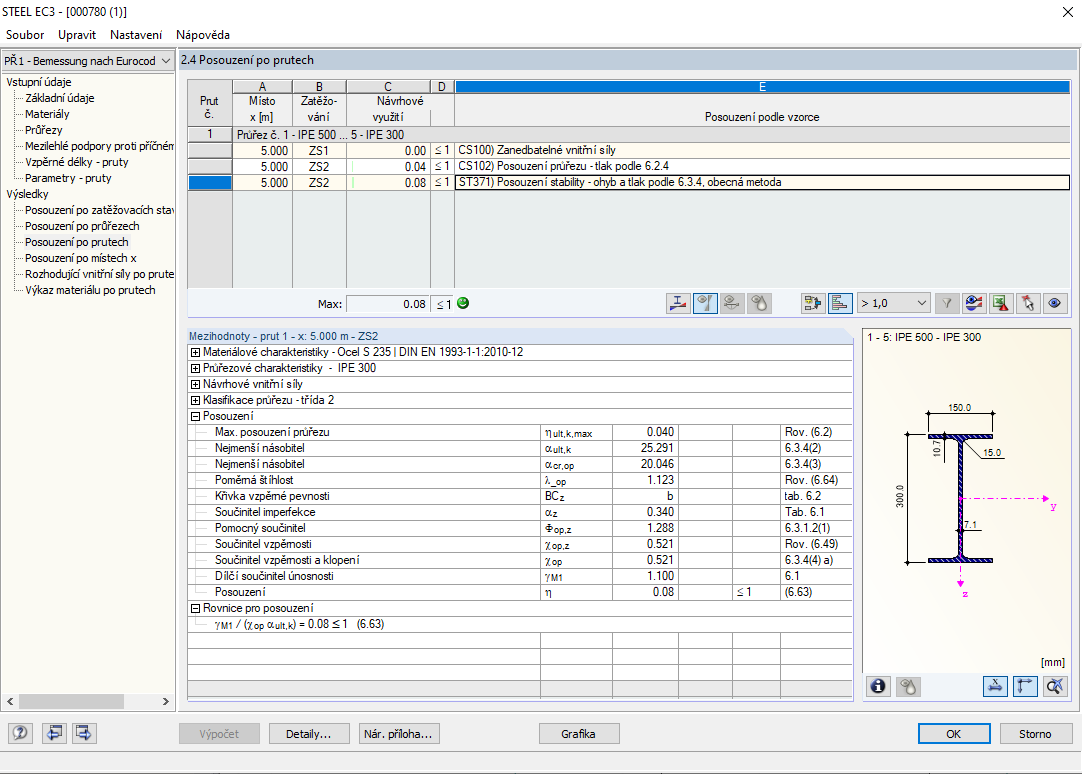Select Materiály in the navigator

pyautogui.click(x=47, y=114)
